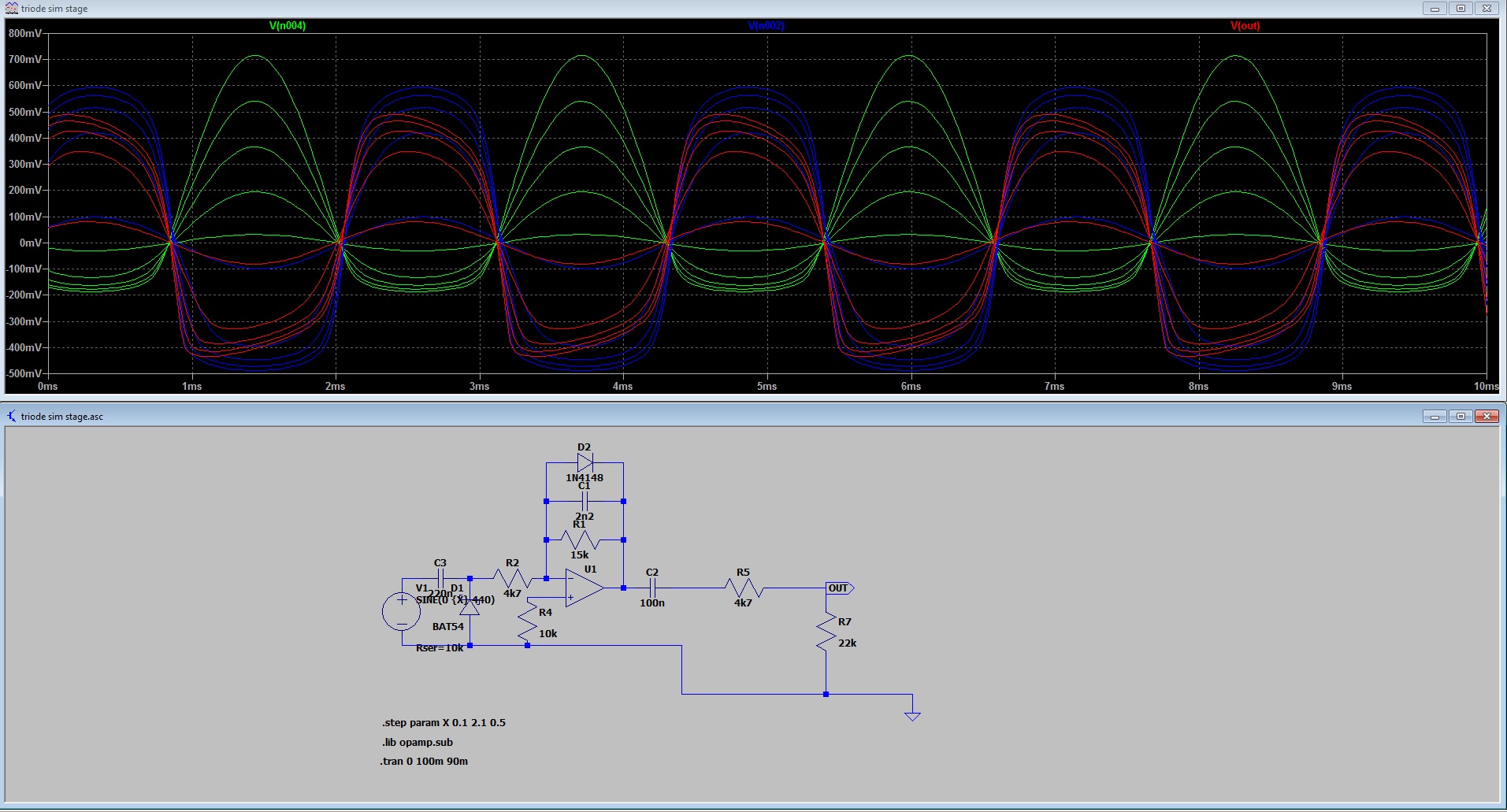
Task: Click the 1N4148 diode value label
Action: [585, 477]
